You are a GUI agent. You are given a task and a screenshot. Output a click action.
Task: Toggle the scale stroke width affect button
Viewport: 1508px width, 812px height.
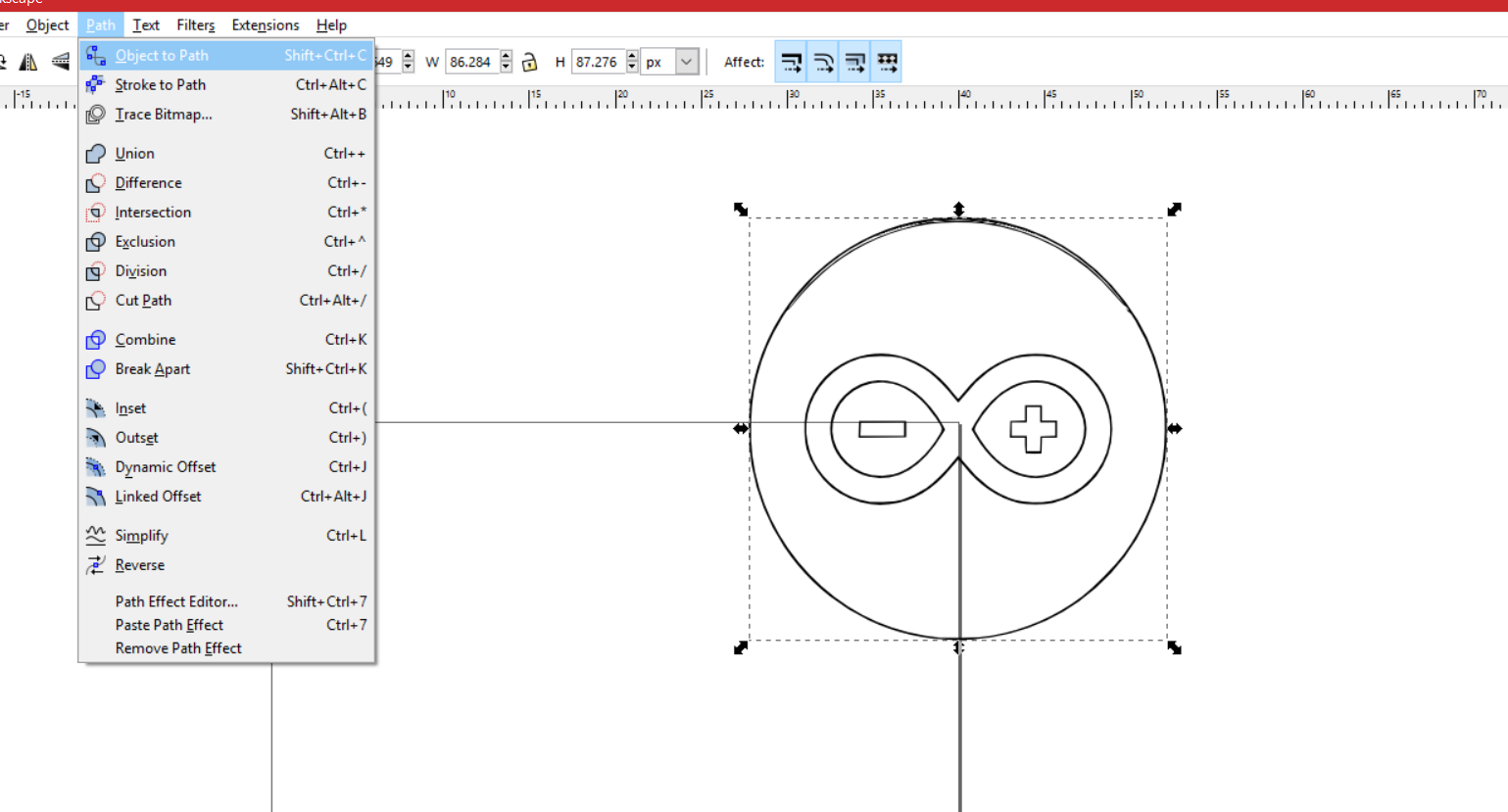tap(792, 61)
